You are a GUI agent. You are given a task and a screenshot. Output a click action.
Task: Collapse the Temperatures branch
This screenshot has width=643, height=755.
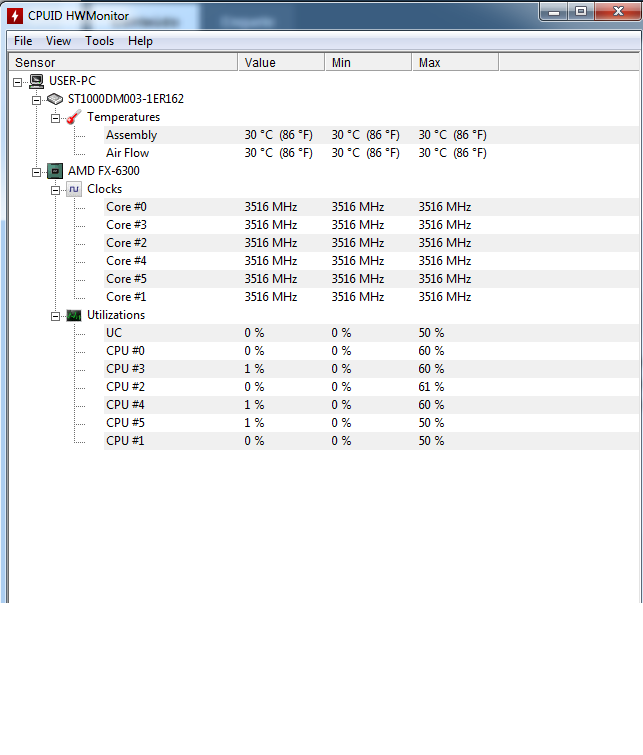[55, 118]
